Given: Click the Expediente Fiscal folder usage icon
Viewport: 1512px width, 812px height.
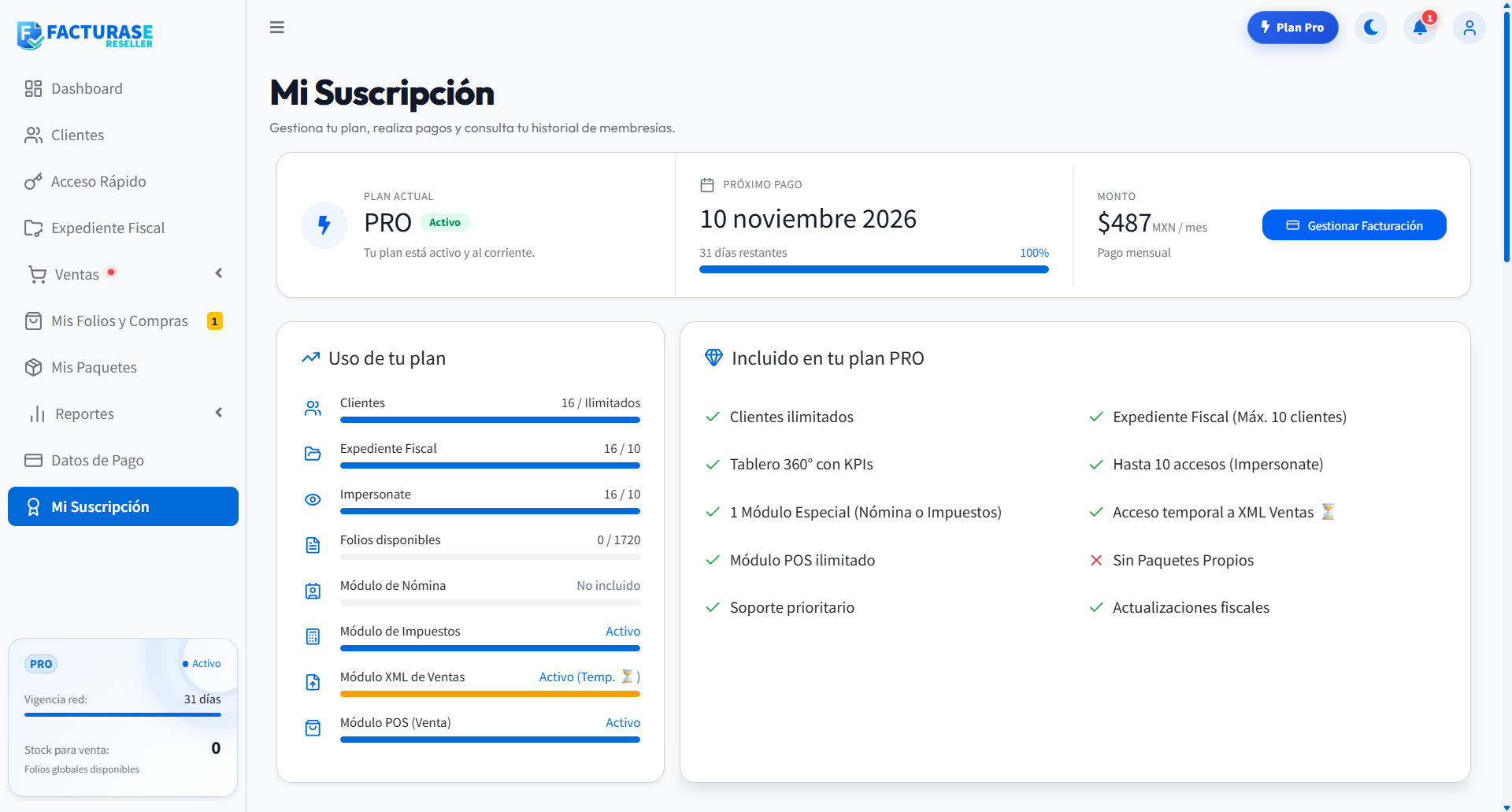Looking at the screenshot, I should click(x=313, y=454).
